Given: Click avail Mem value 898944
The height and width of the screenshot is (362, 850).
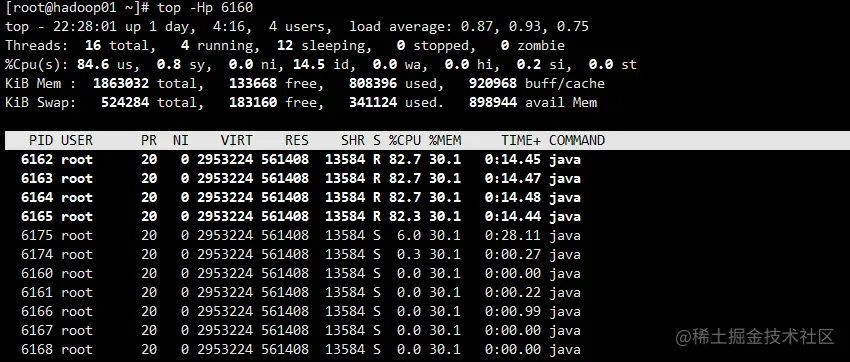Looking at the screenshot, I should [493, 102].
